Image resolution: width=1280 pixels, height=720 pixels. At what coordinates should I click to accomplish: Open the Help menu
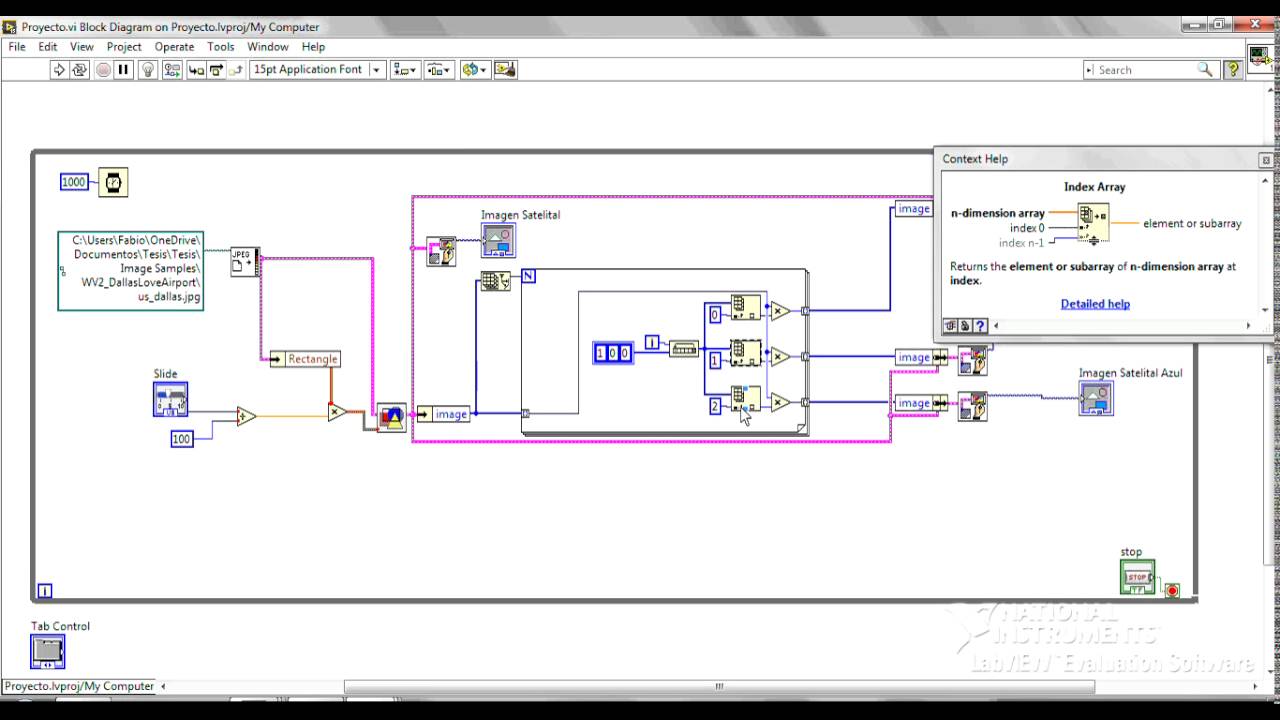coord(313,46)
